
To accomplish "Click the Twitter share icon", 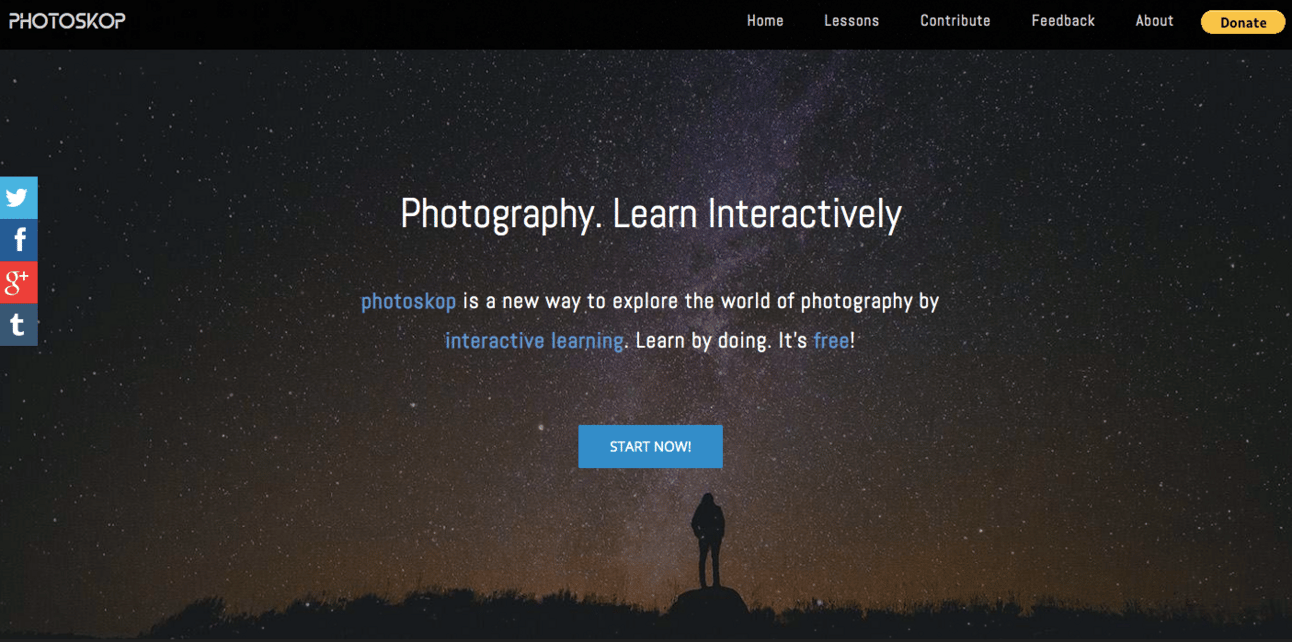I will (18, 198).
